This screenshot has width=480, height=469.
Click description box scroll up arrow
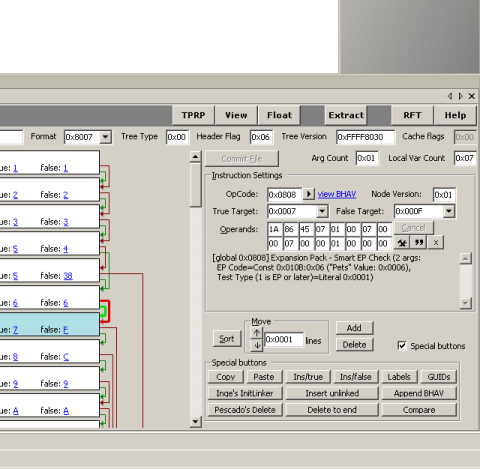465,258
